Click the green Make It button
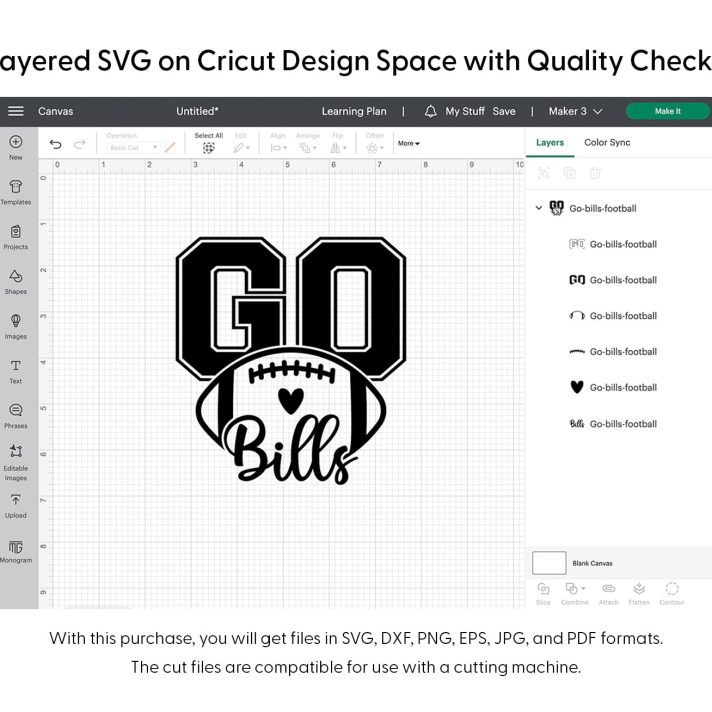712x712 pixels. 668,111
